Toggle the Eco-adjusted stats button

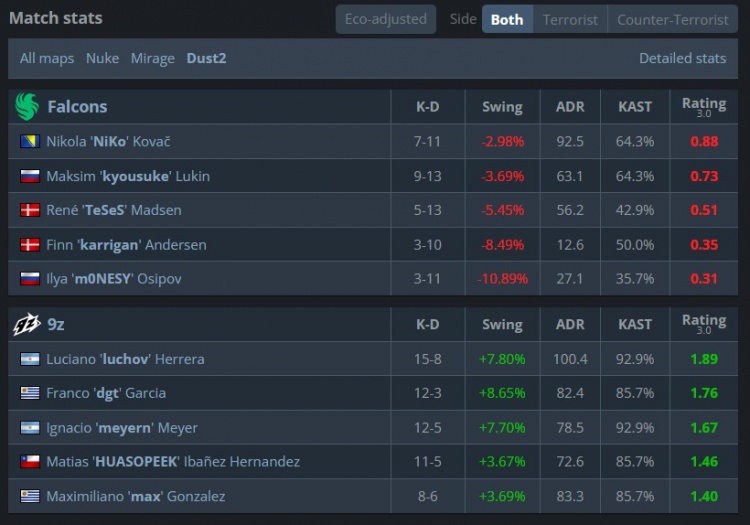pyautogui.click(x=386, y=19)
